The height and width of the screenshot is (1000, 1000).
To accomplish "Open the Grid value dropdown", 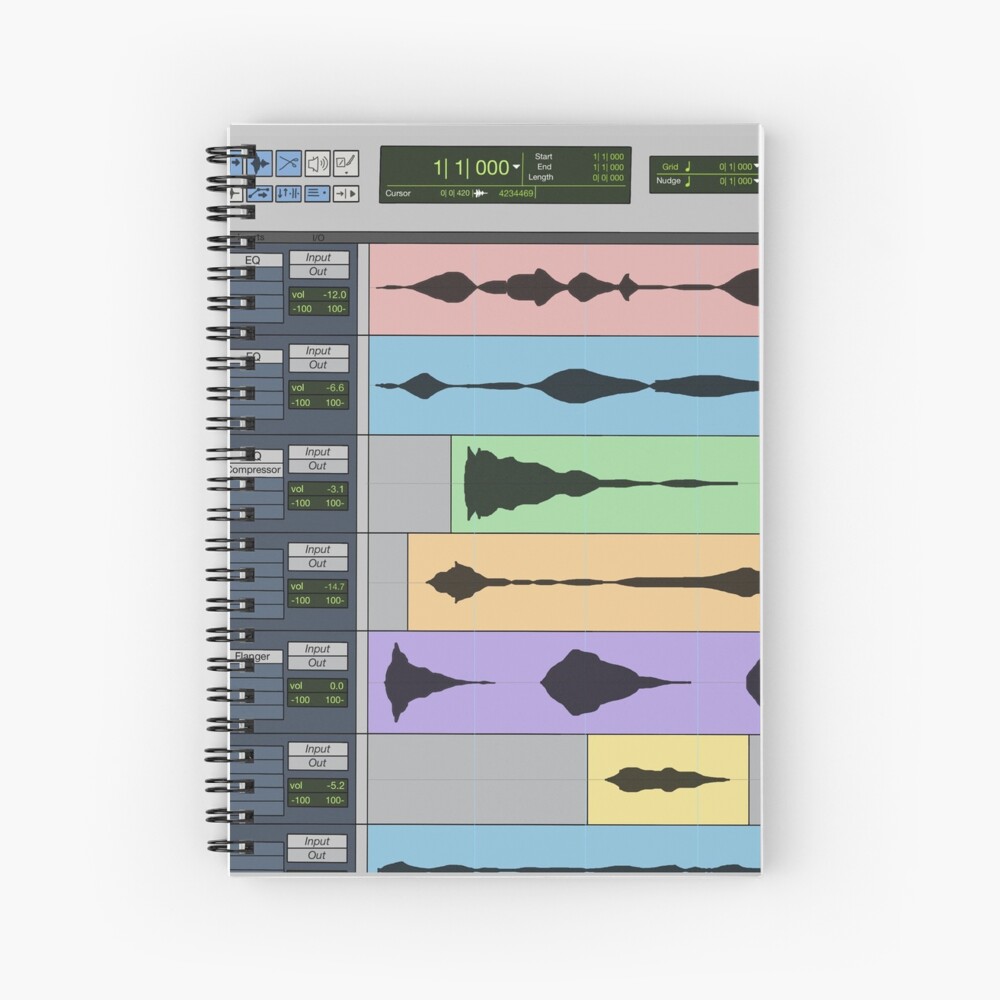I will pos(756,167).
